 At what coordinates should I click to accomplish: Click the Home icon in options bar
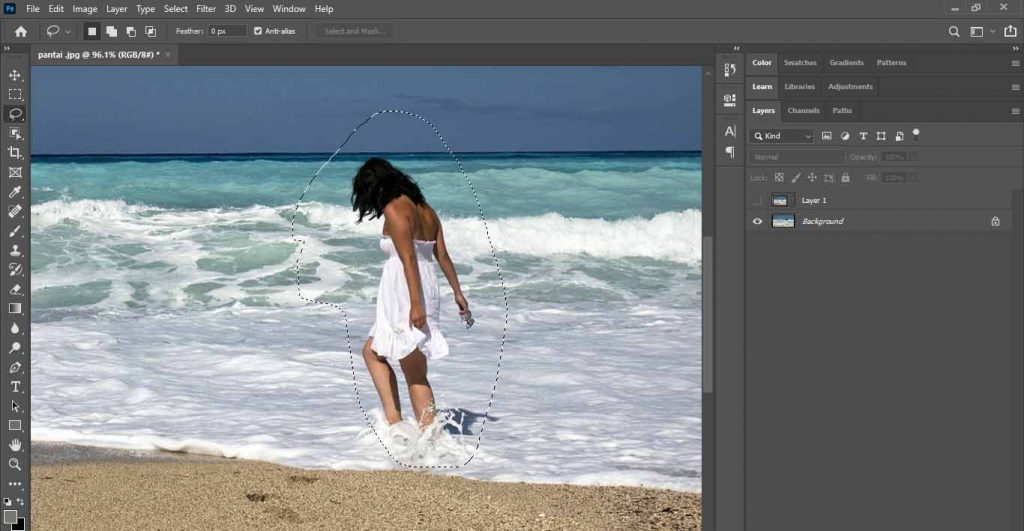coord(21,31)
